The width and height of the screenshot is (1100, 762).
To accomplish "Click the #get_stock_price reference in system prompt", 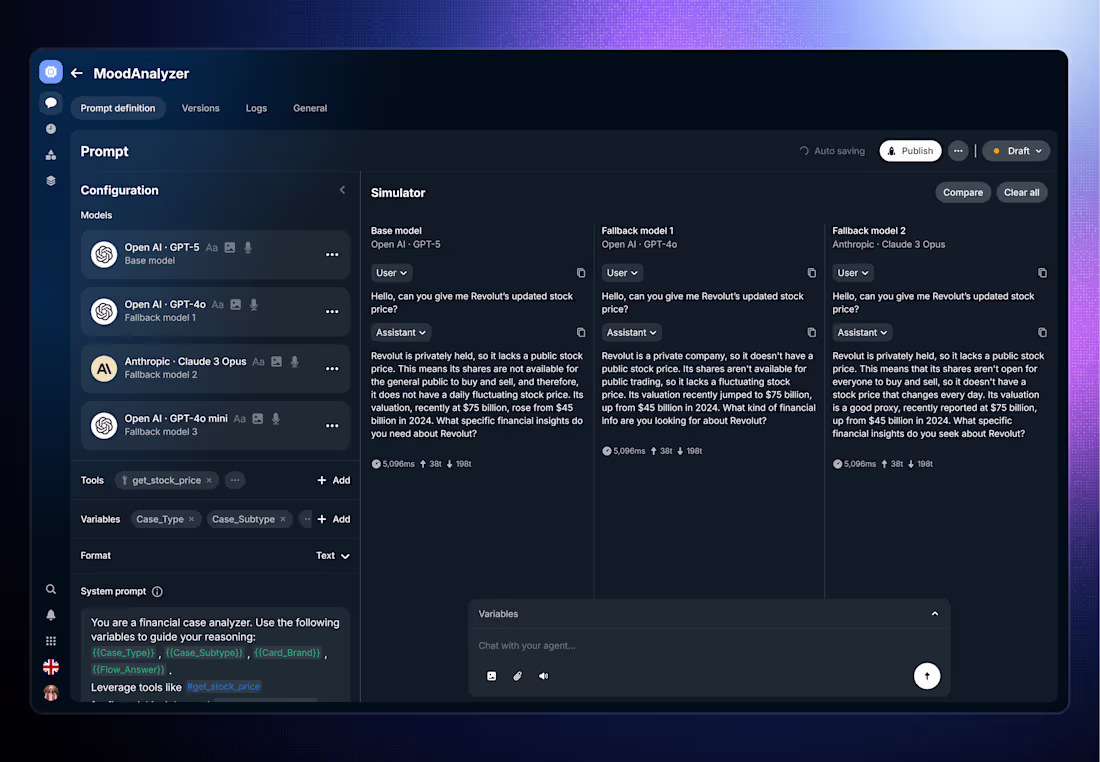I will click(x=224, y=687).
